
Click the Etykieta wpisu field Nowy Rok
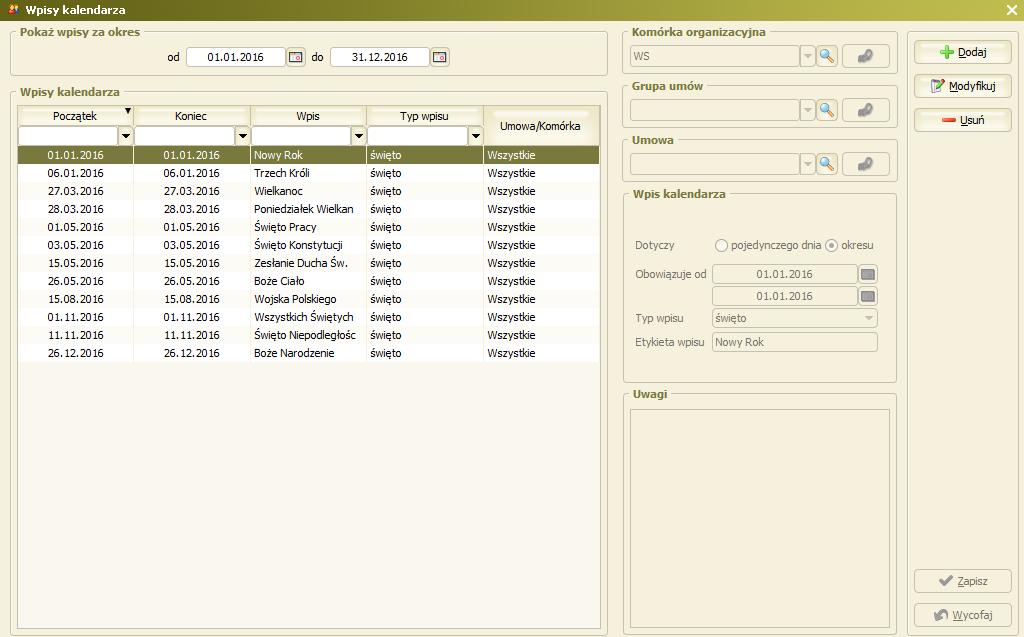click(795, 342)
